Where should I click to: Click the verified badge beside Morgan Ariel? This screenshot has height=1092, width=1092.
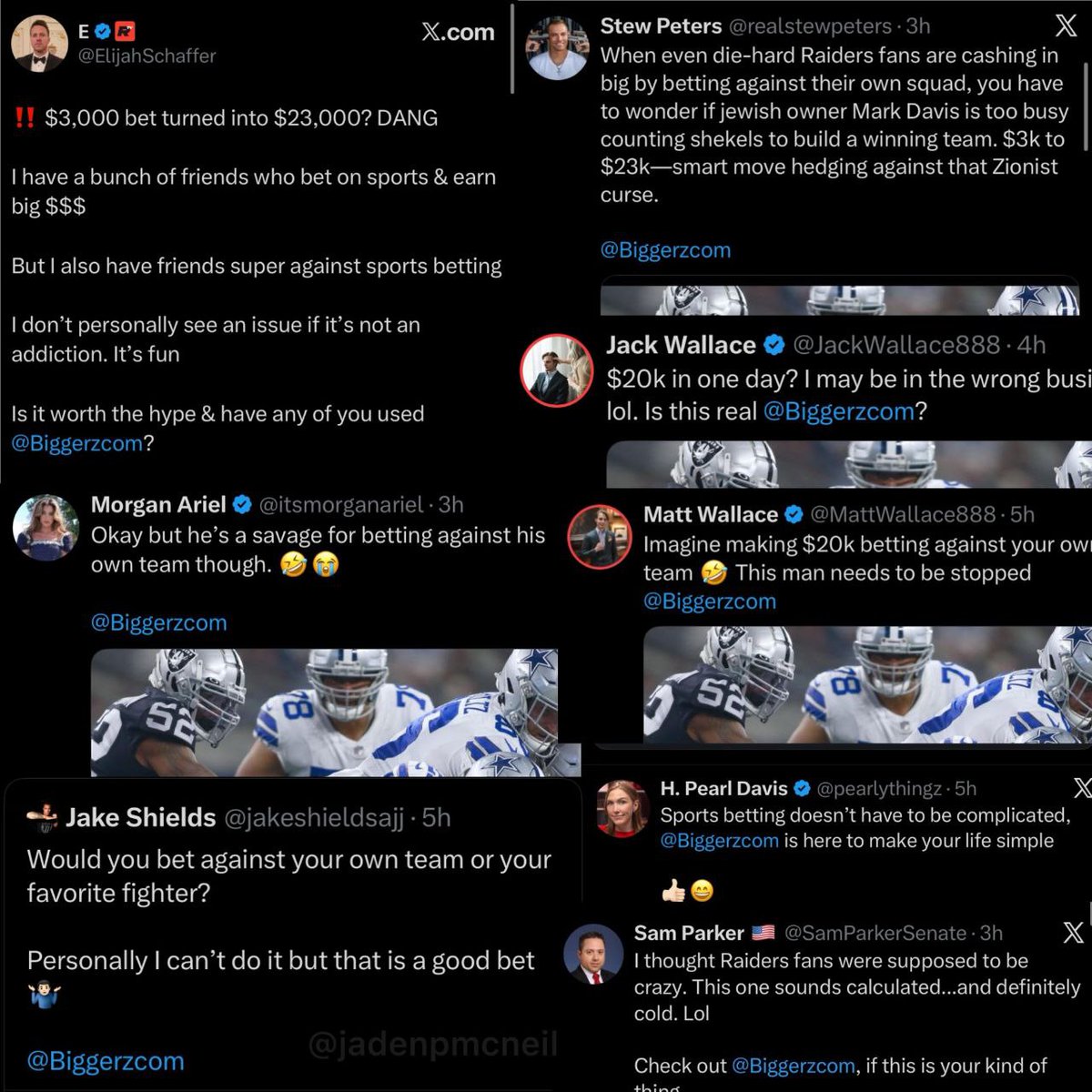coord(242,504)
